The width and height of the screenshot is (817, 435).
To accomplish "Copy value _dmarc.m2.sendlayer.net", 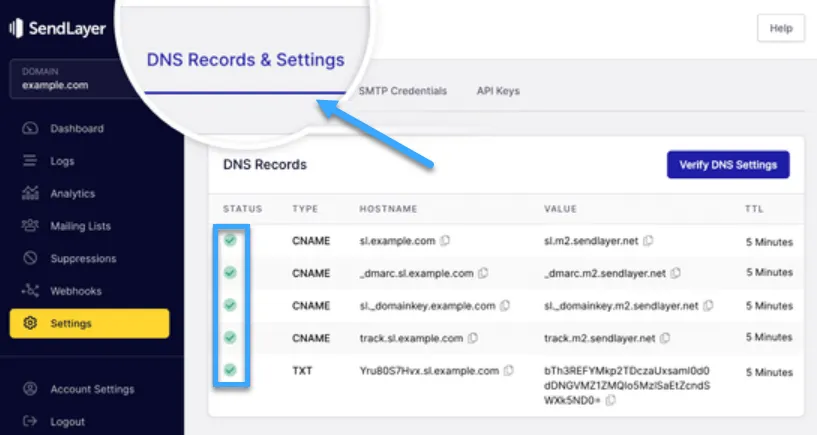I will click(676, 273).
